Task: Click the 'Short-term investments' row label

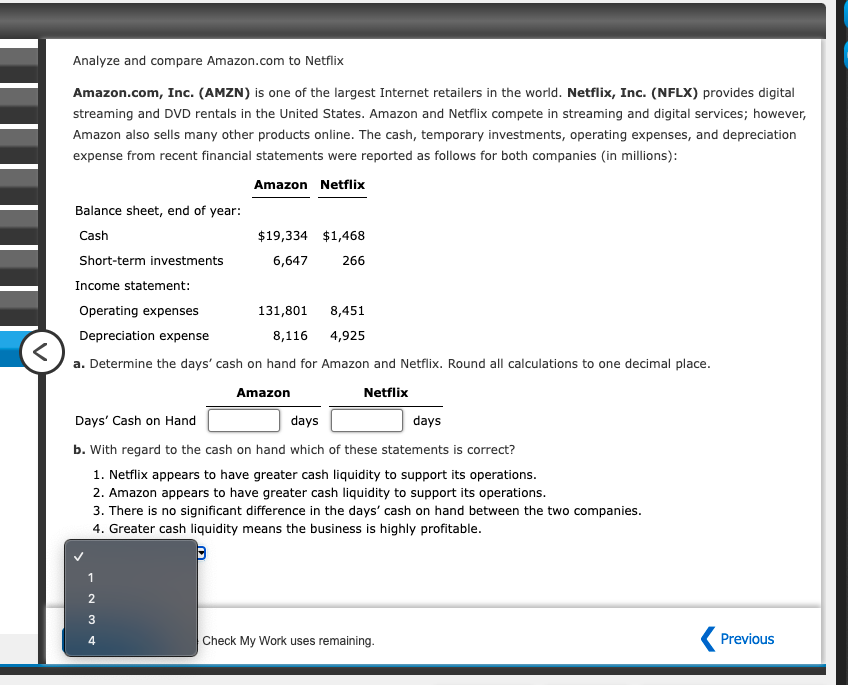Action: tap(151, 261)
